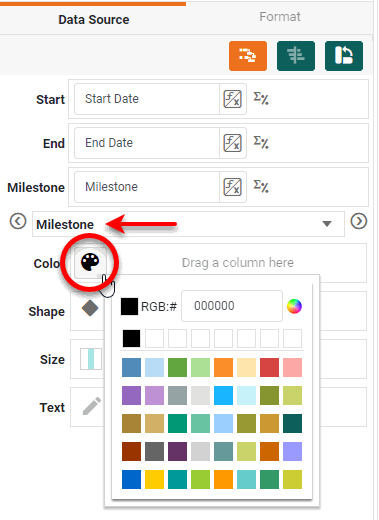This screenshot has height=520, width=379.
Task: Click the orange Gantt chart toolbar icon
Action: 248,56
